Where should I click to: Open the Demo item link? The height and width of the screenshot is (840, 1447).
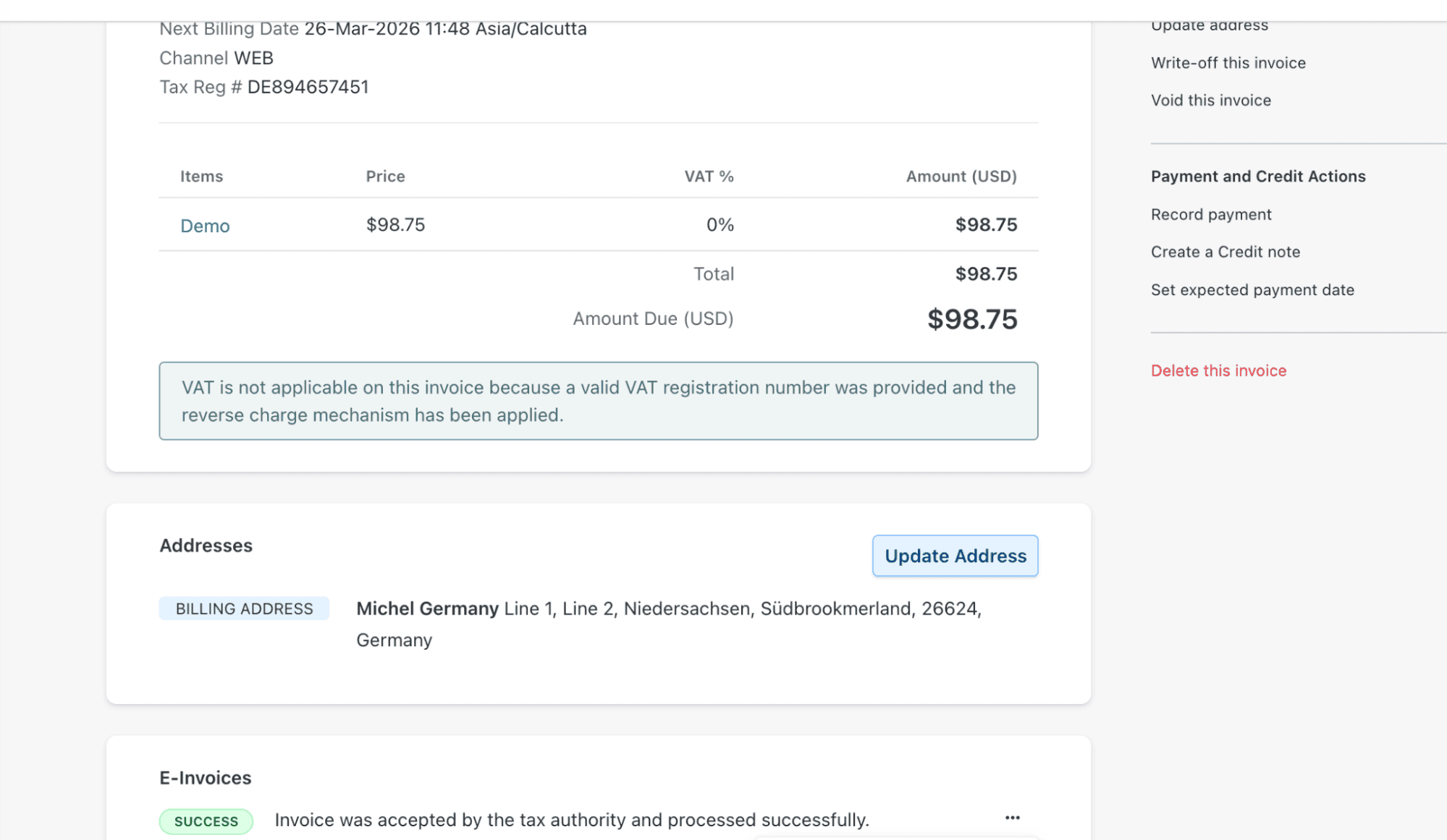tap(205, 226)
